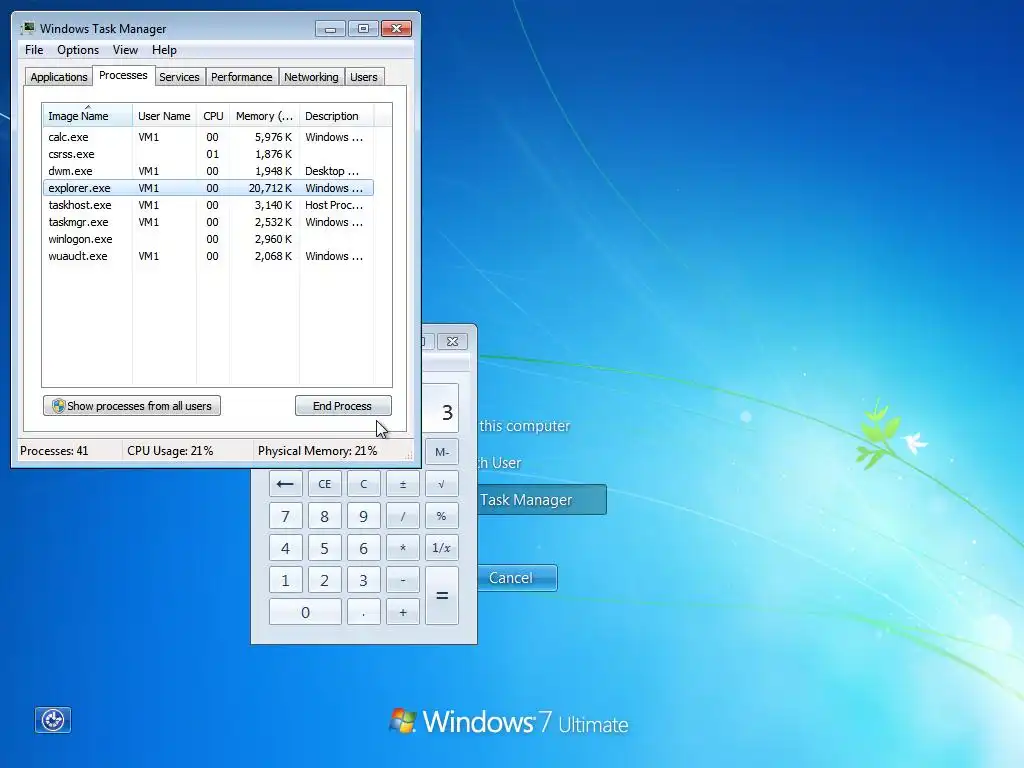This screenshot has width=1024, height=768.
Task: Open the View menu in Task Manager
Action: [x=125, y=50]
